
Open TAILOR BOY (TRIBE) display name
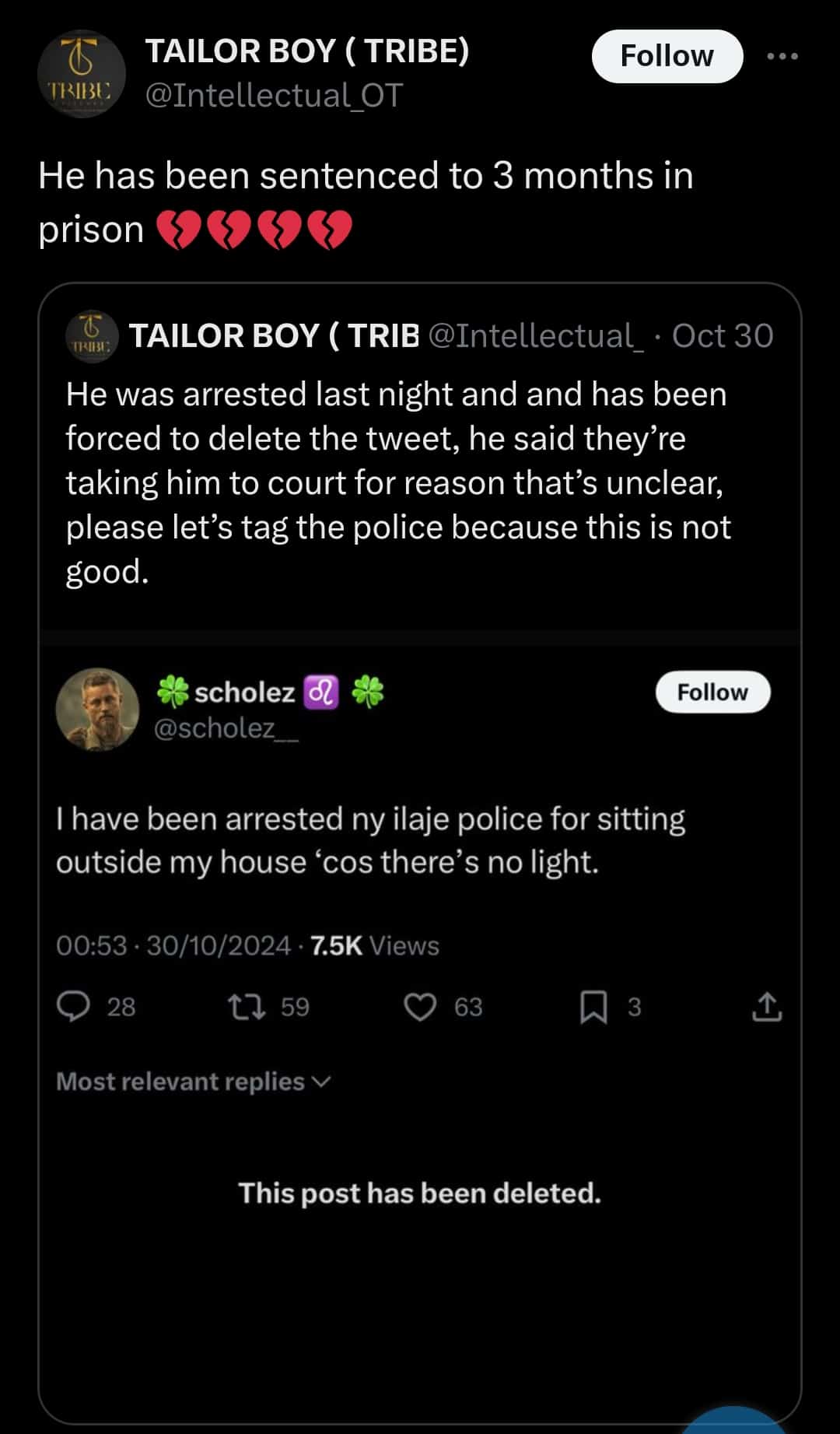(307, 51)
